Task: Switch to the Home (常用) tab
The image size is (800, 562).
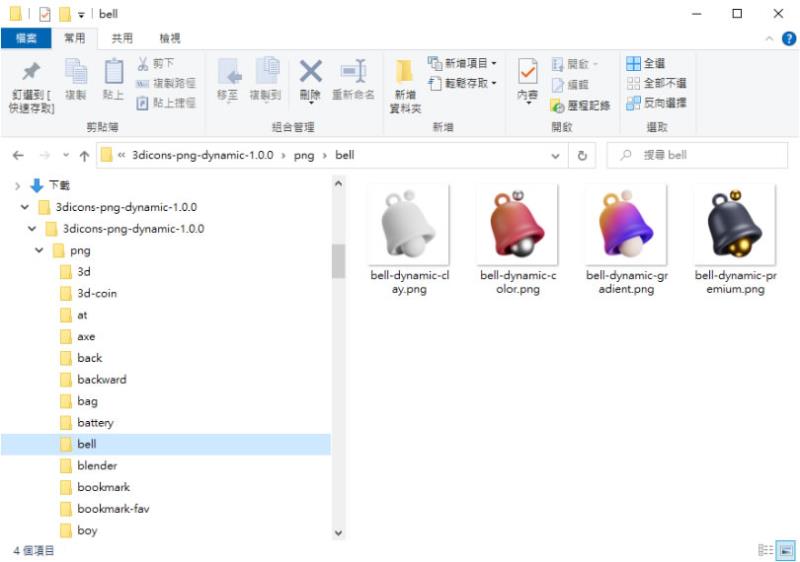Action: 74,38
